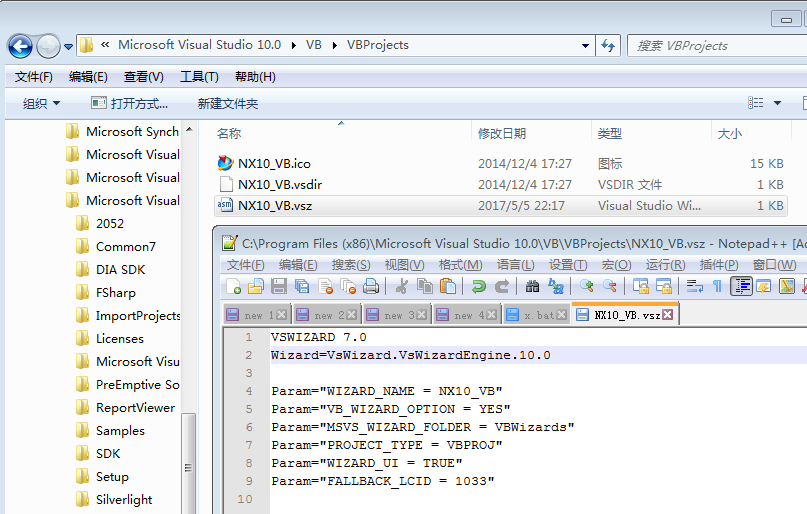The image size is (807, 514).
Task: Close the new 3 tab
Action: (x=421, y=315)
